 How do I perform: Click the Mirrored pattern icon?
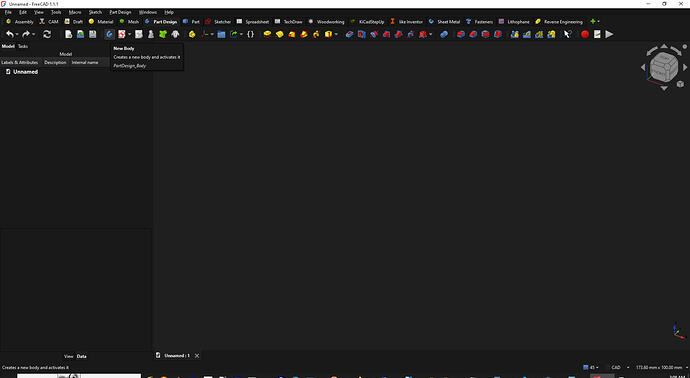click(x=514, y=34)
